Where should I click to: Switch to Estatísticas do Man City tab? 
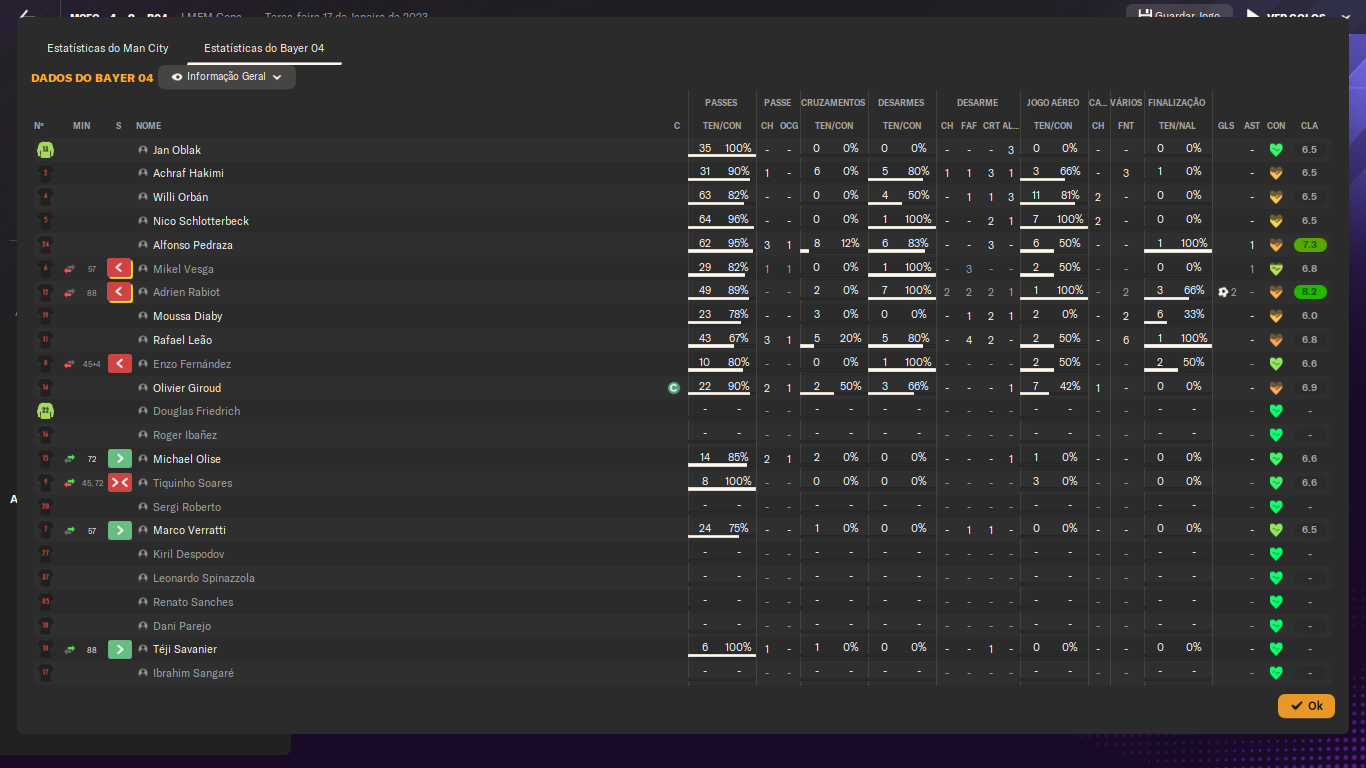click(x=108, y=48)
